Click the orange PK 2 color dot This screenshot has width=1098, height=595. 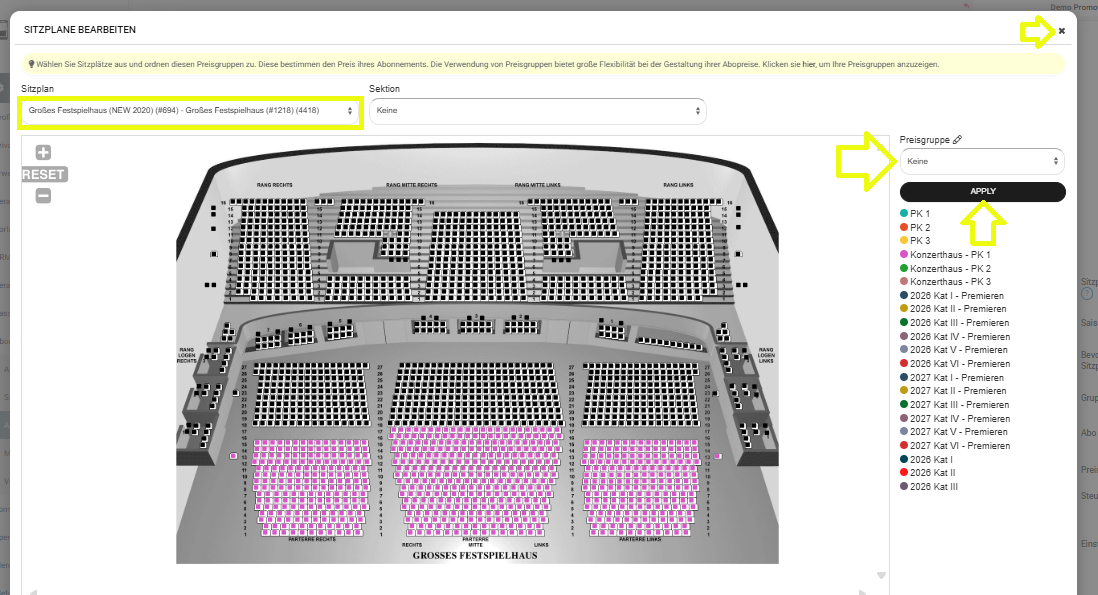coord(904,228)
